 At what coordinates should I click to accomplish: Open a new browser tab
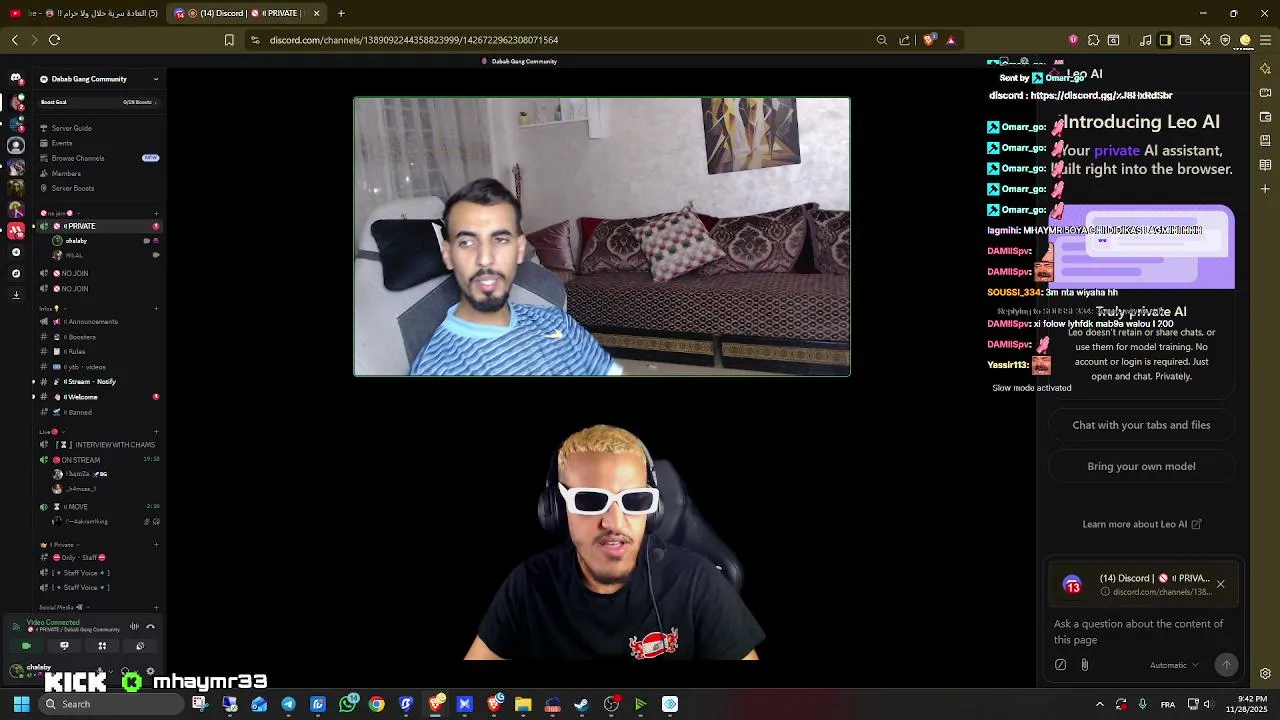click(341, 13)
